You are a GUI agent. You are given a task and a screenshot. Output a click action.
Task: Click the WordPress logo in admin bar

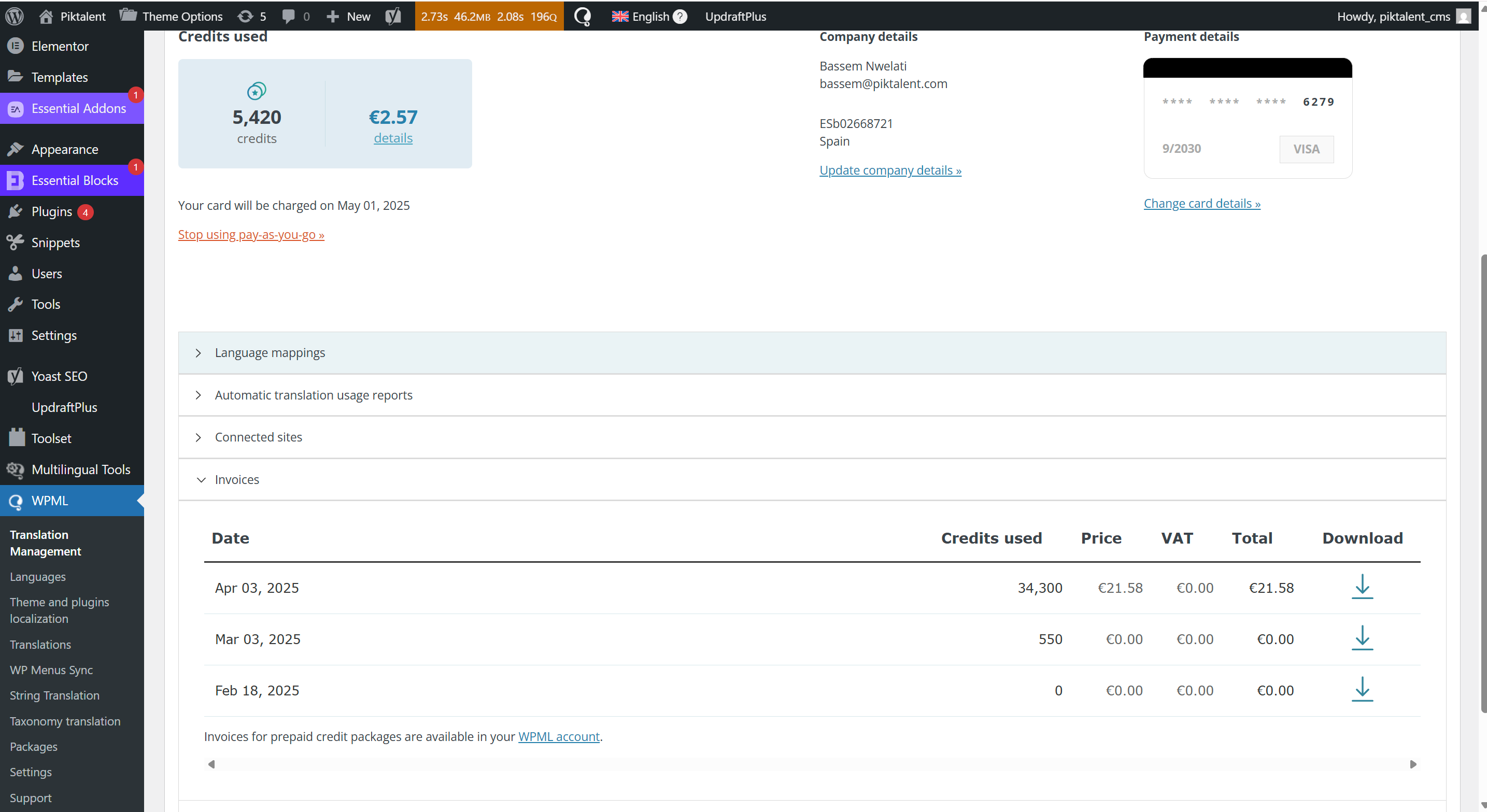click(15, 16)
